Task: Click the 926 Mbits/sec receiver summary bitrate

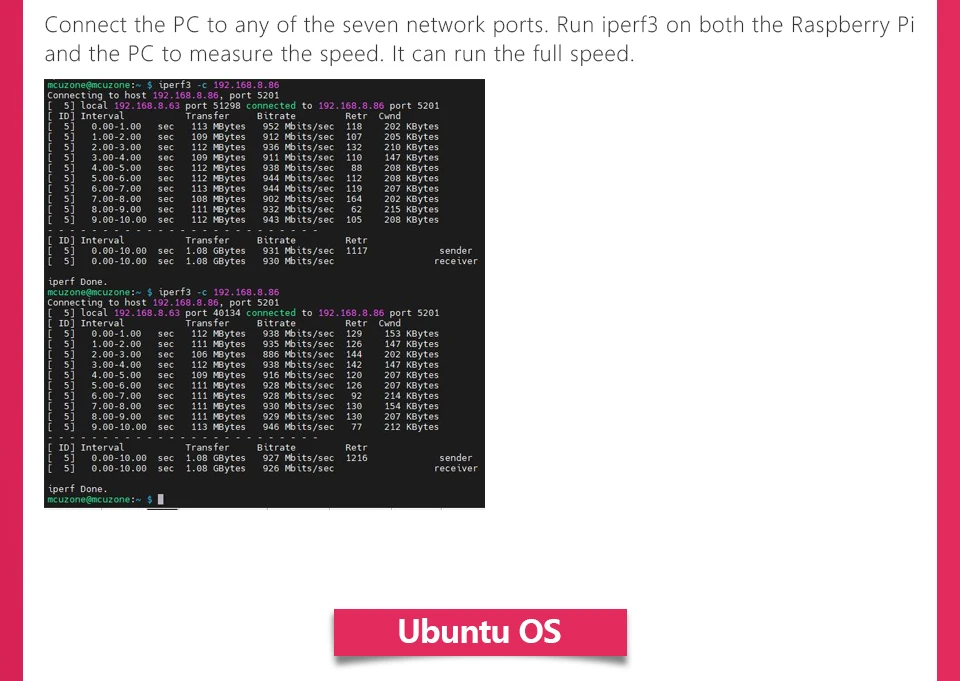Action: [x=298, y=469]
